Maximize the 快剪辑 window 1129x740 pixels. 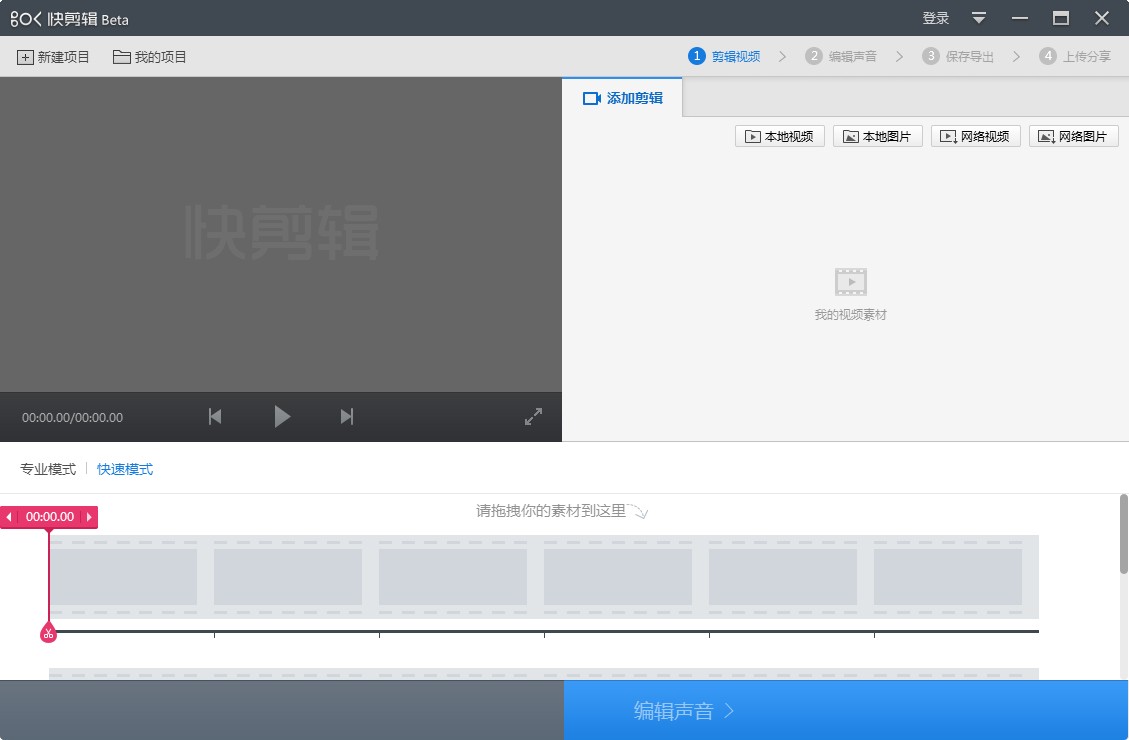(1061, 18)
